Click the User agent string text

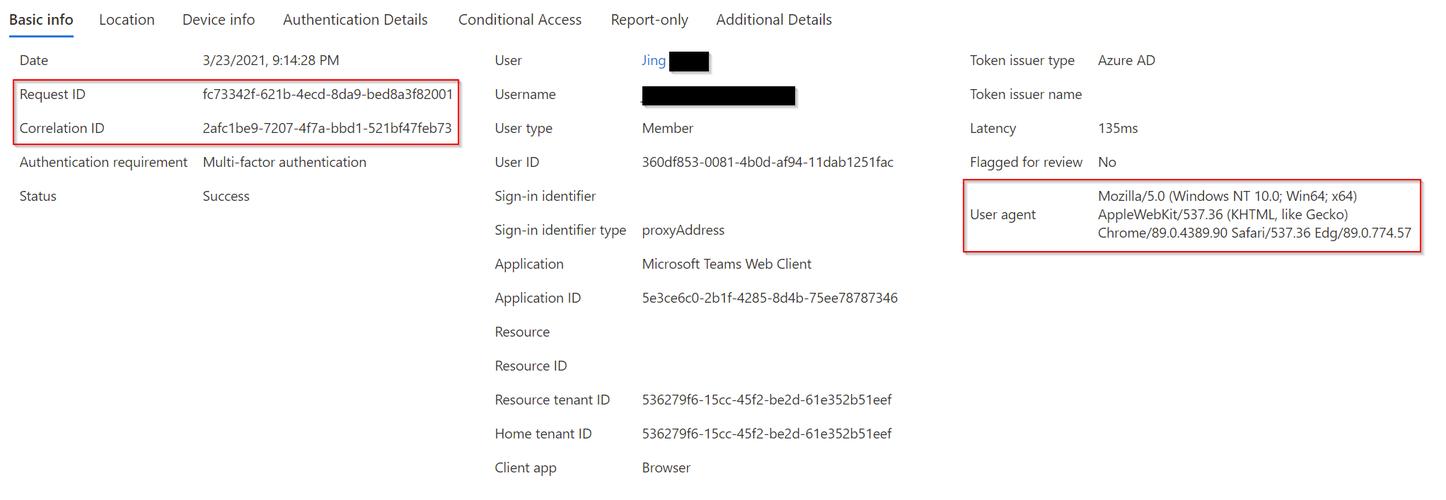point(1255,215)
